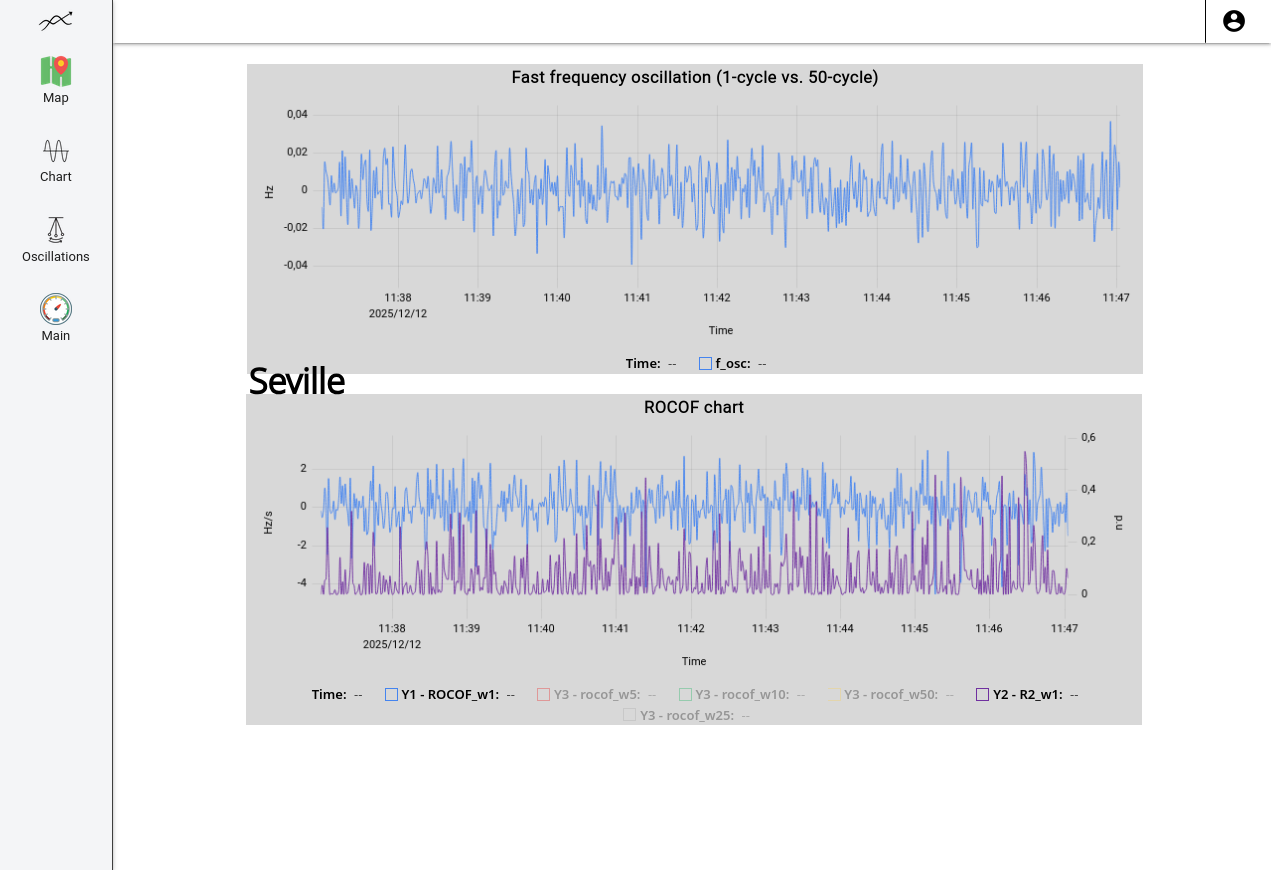
Task: Enable the Y3 - rocof_w10 series
Action: click(x=685, y=694)
